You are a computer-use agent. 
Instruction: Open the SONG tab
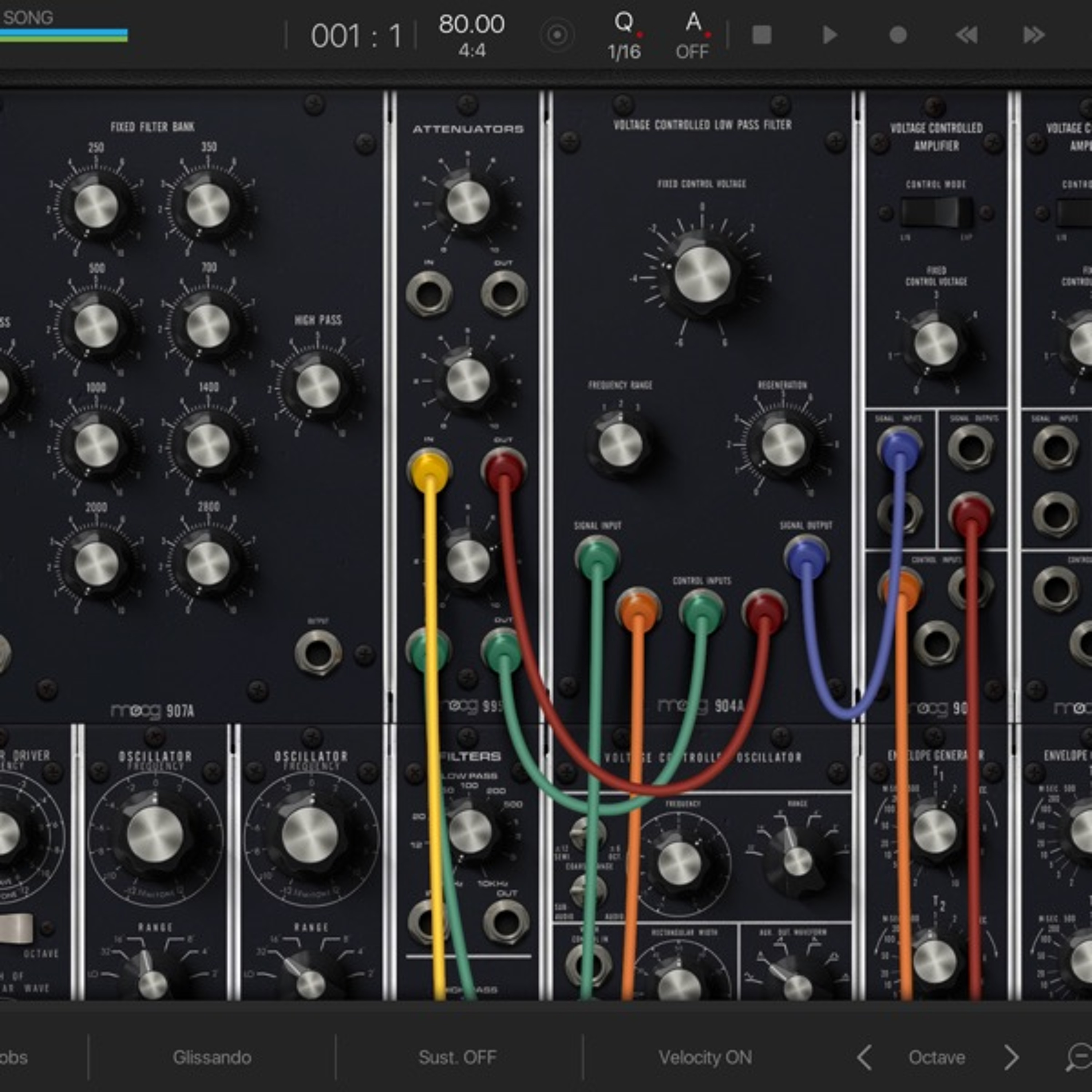(28, 17)
